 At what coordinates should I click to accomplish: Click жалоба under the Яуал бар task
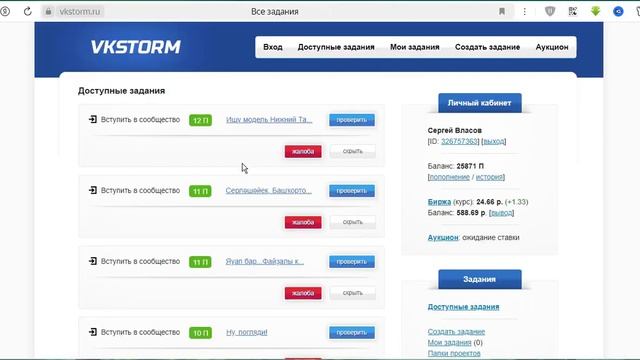(303, 293)
